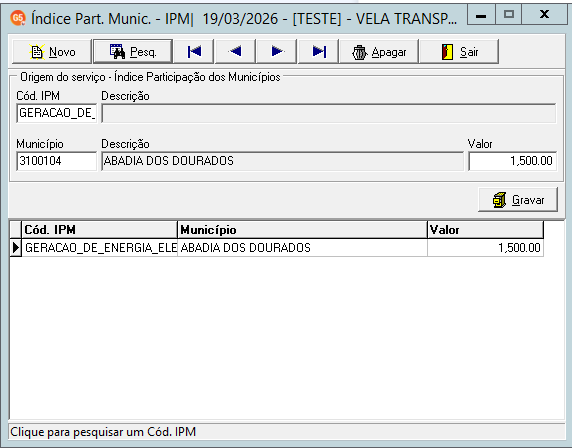572x448 pixels.
Task: Select the Valor column header
Action: [486, 230]
